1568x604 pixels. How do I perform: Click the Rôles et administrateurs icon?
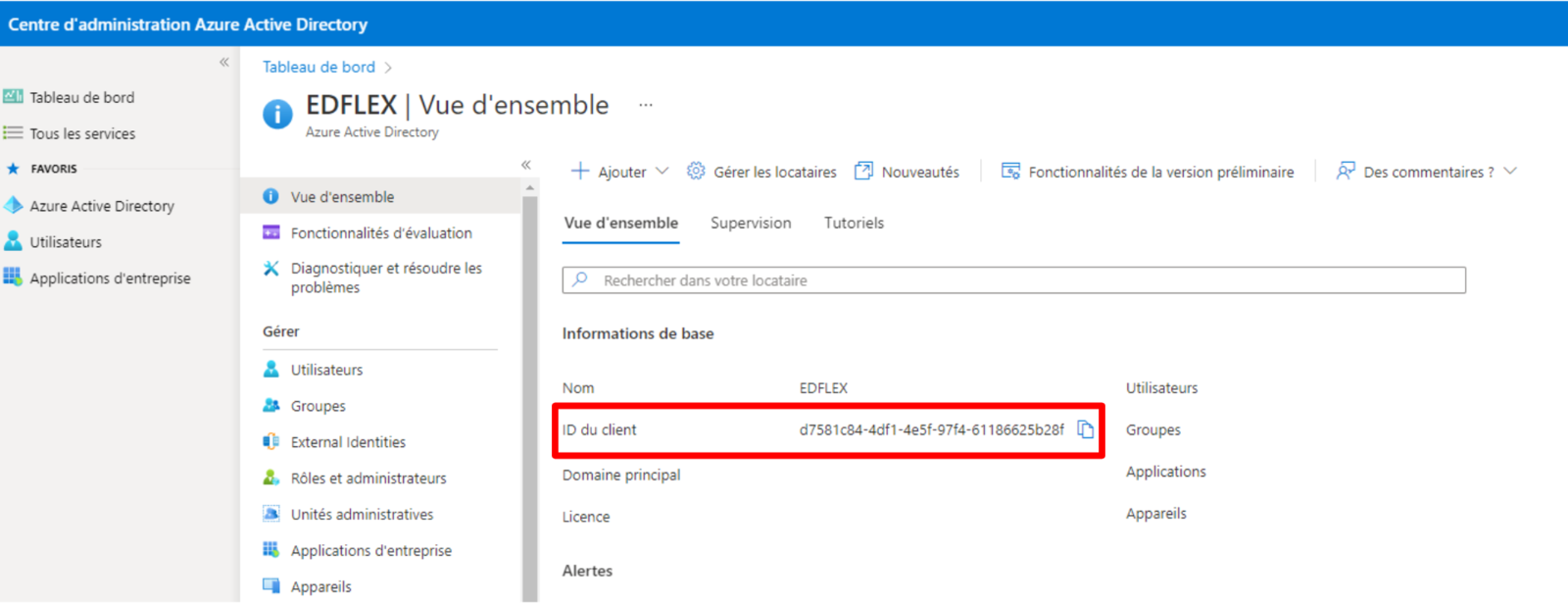(271, 478)
